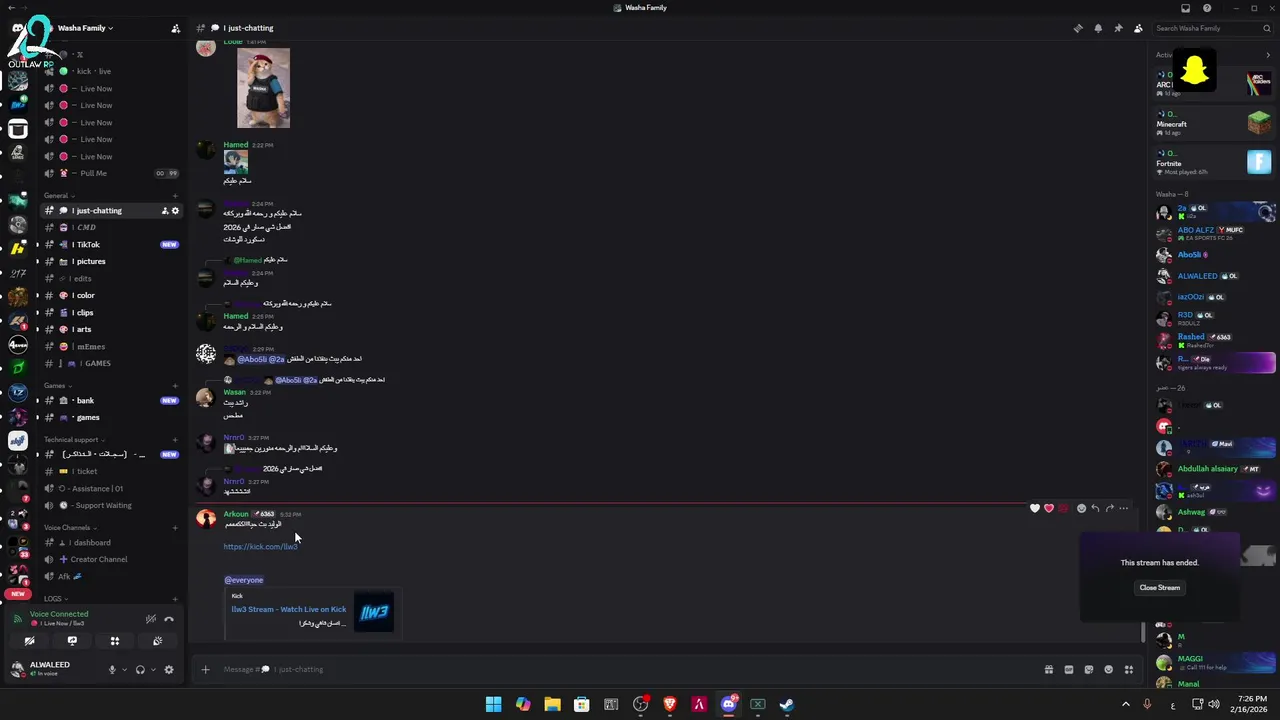Show pinned messages with the pin icon
Image resolution: width=1280 pixels, height=720 pixels.
pos(1118,28)
